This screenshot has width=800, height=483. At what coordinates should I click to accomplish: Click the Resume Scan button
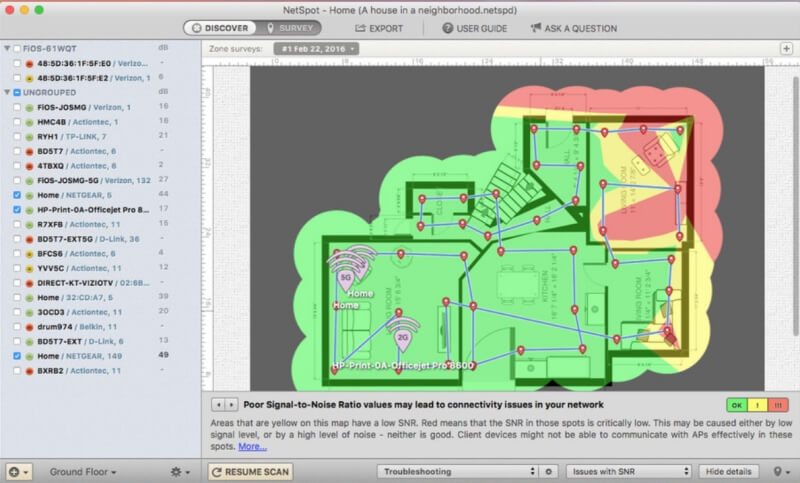click(250, 472)
